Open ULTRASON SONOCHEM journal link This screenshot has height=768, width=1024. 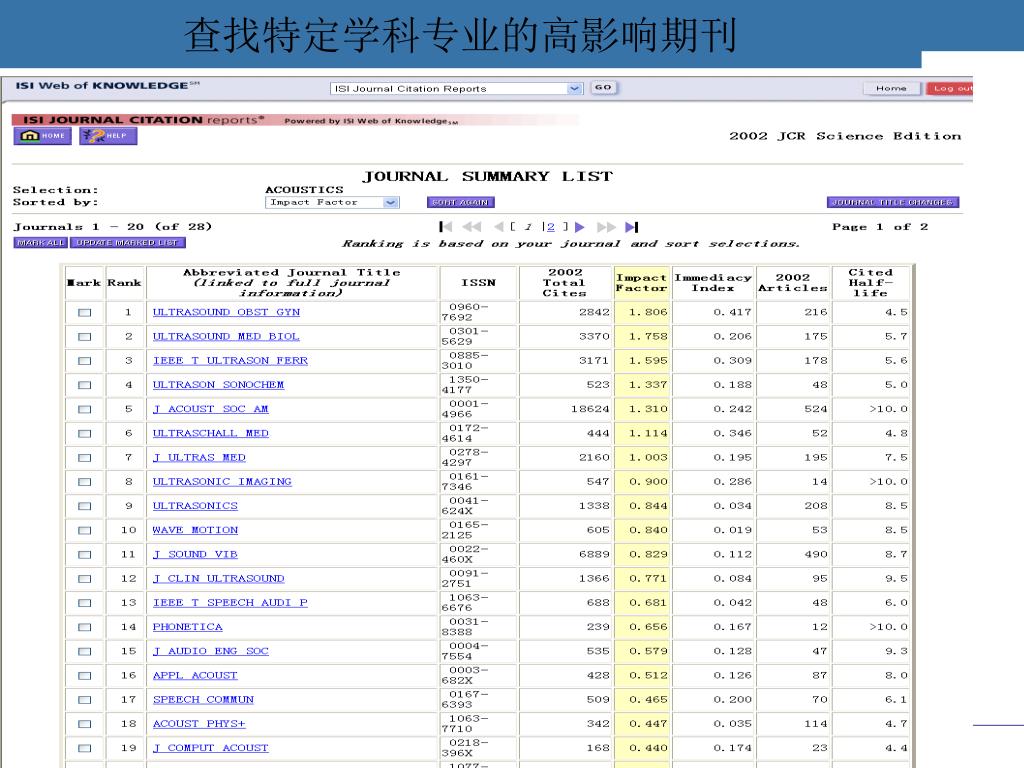pos(218,385)
